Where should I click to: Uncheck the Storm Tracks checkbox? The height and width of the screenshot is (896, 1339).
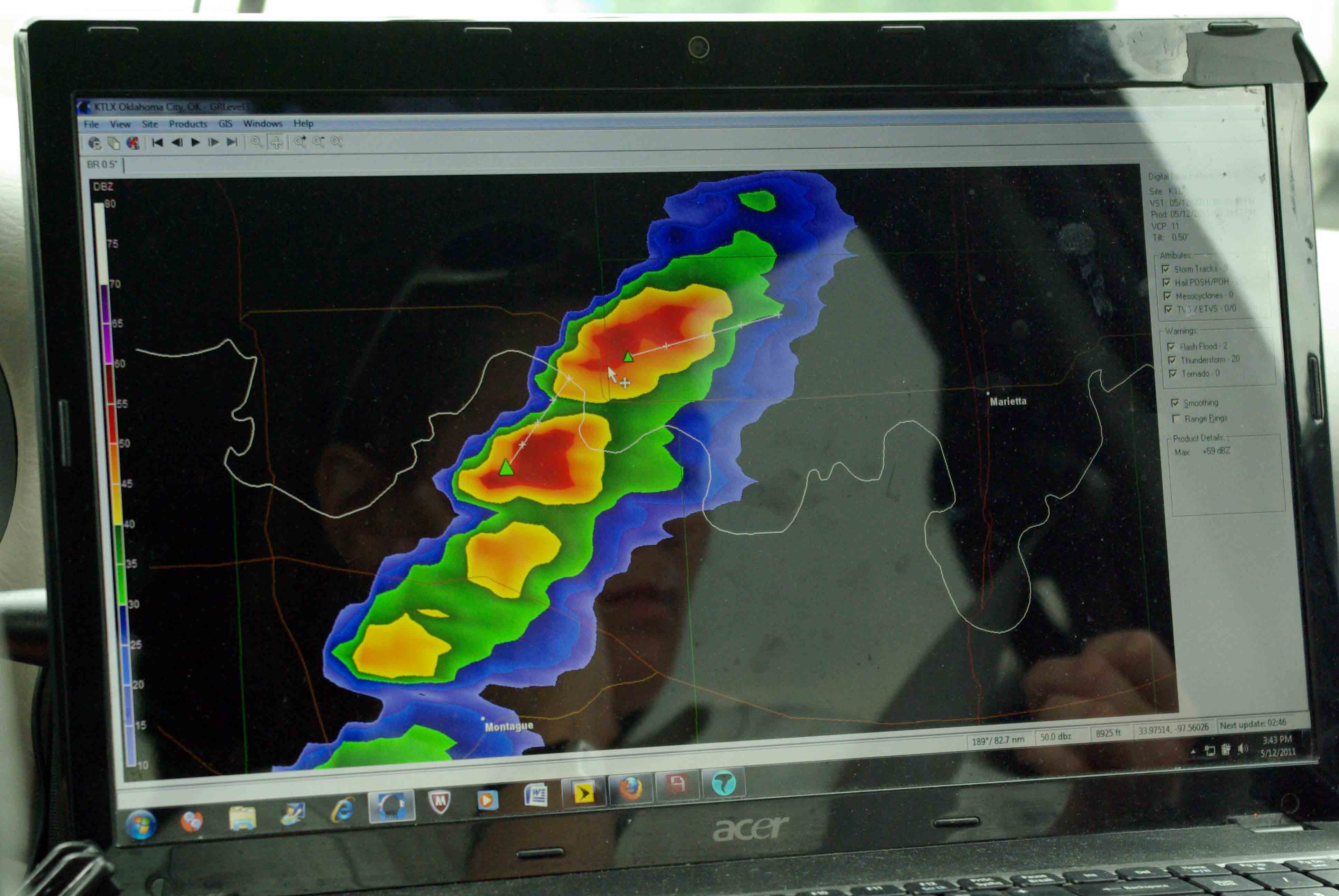1165,269
